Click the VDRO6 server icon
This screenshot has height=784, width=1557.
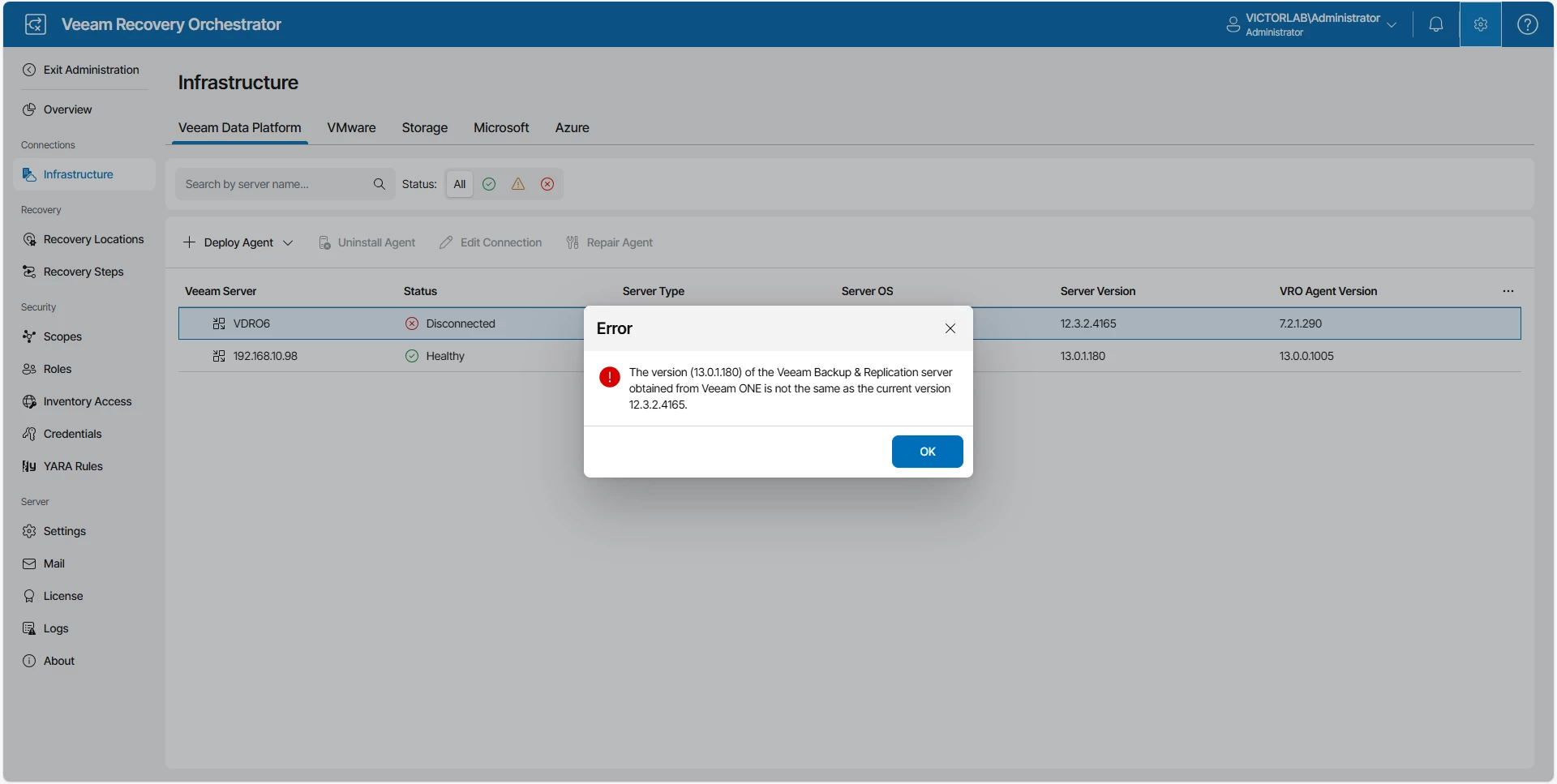tap(219, 323)
